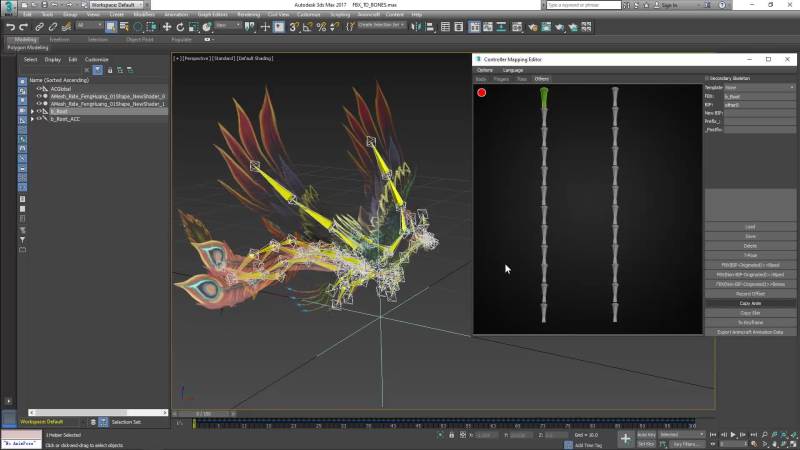Click the red circle in mapping editor
This screenshot has height=450, width=800.
(x=482, y=93)
